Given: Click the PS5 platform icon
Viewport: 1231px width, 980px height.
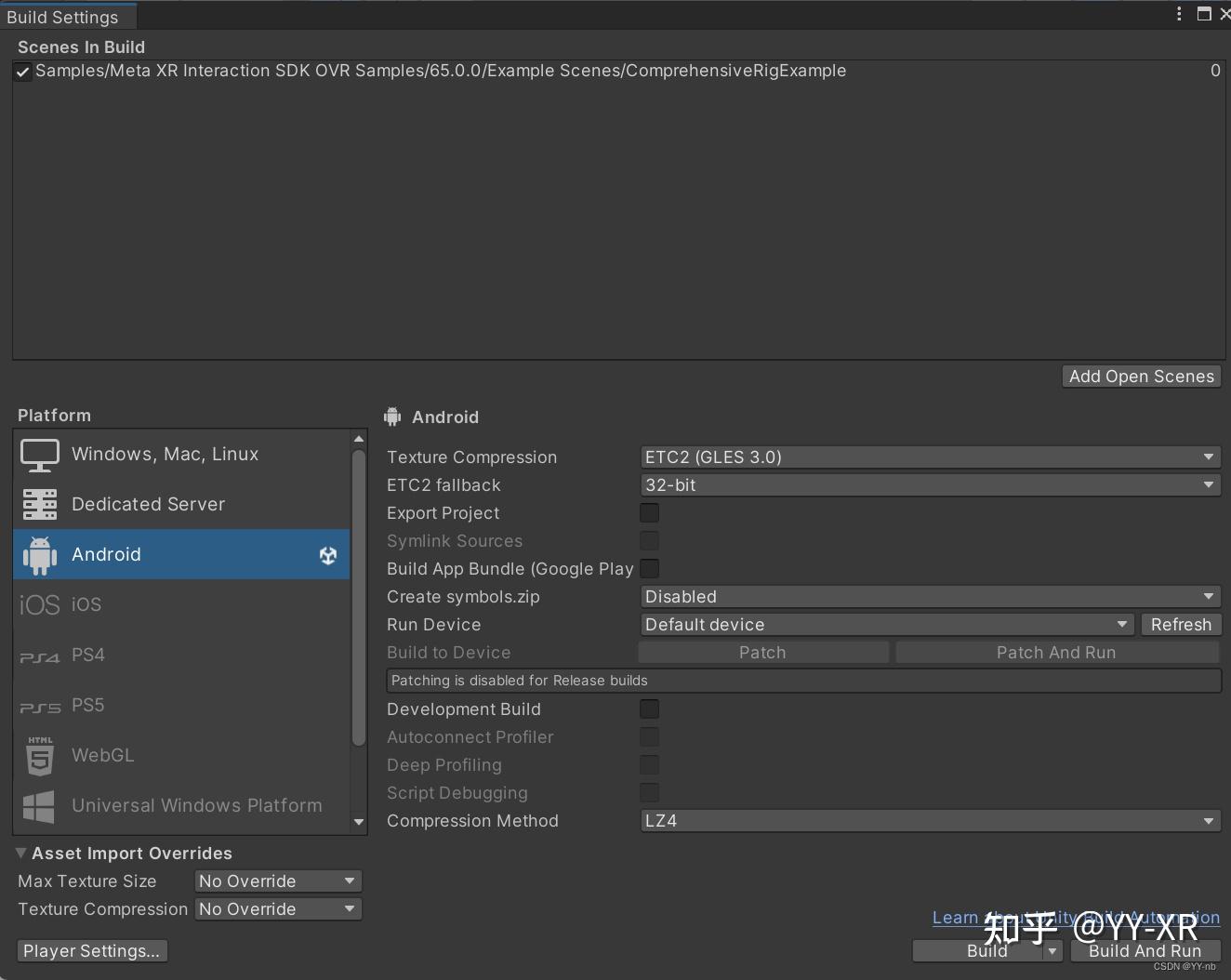Looking at the screenshot, I should pyautogui.click(x=39, y=705).
